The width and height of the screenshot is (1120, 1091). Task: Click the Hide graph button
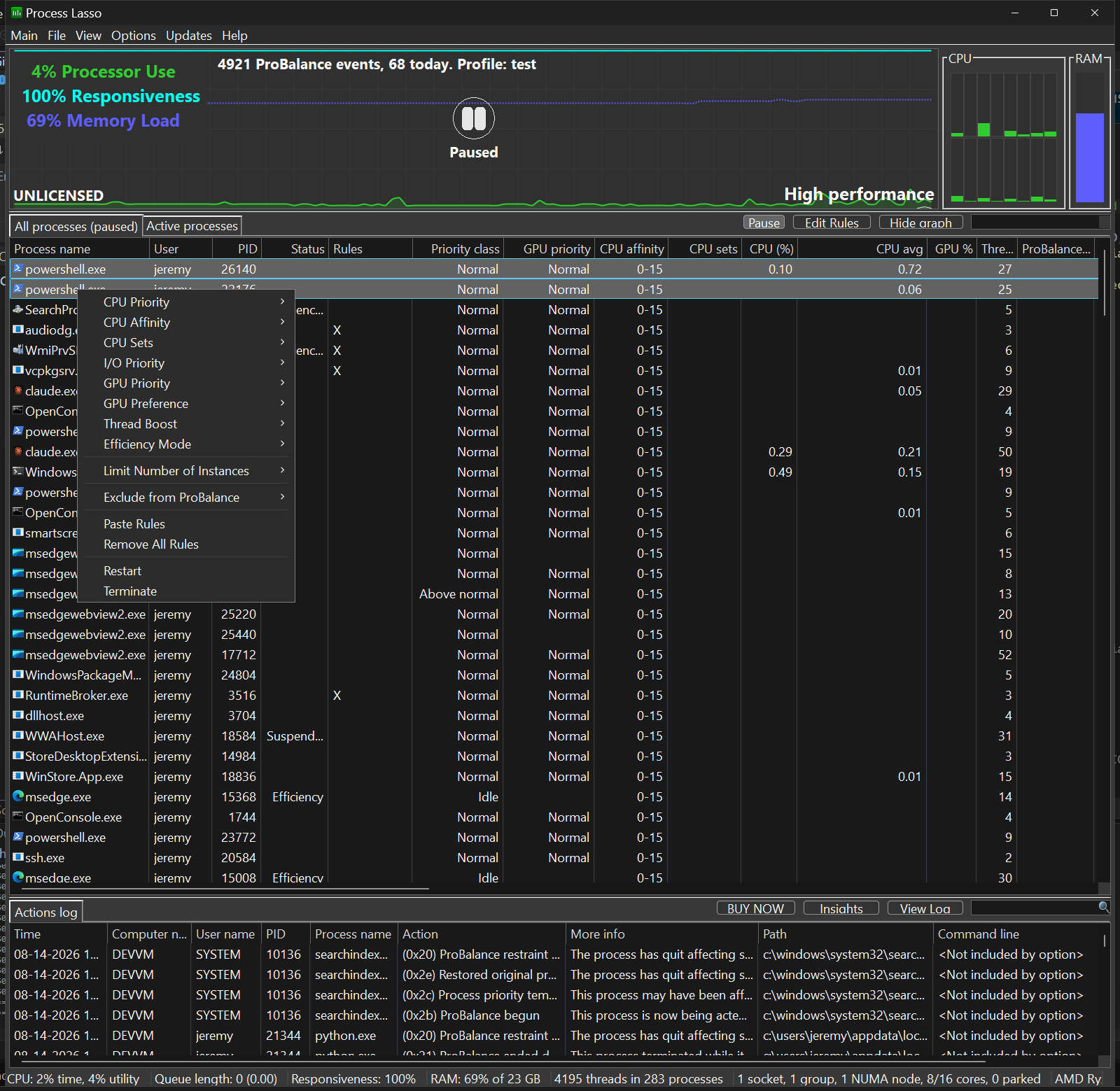click(920, 223)
